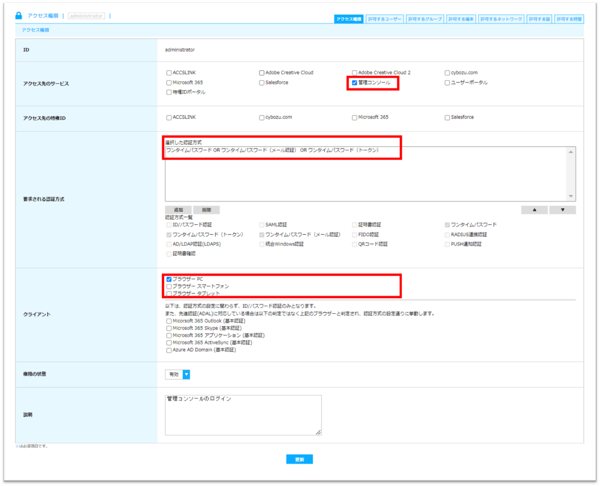Image resolution: width=600 pixels, height=486 pixels.
Task: Check Microsoft 365 in the アクセス先のサービス row
Action: tap(169, 83)
